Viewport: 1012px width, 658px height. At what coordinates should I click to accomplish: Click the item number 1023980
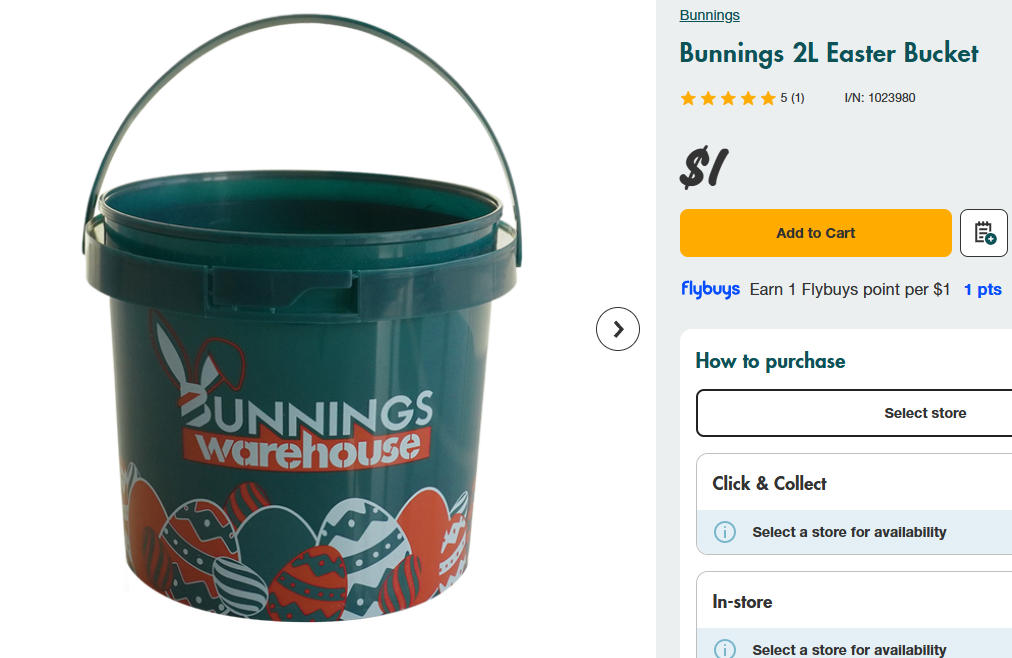coord(879,98)
